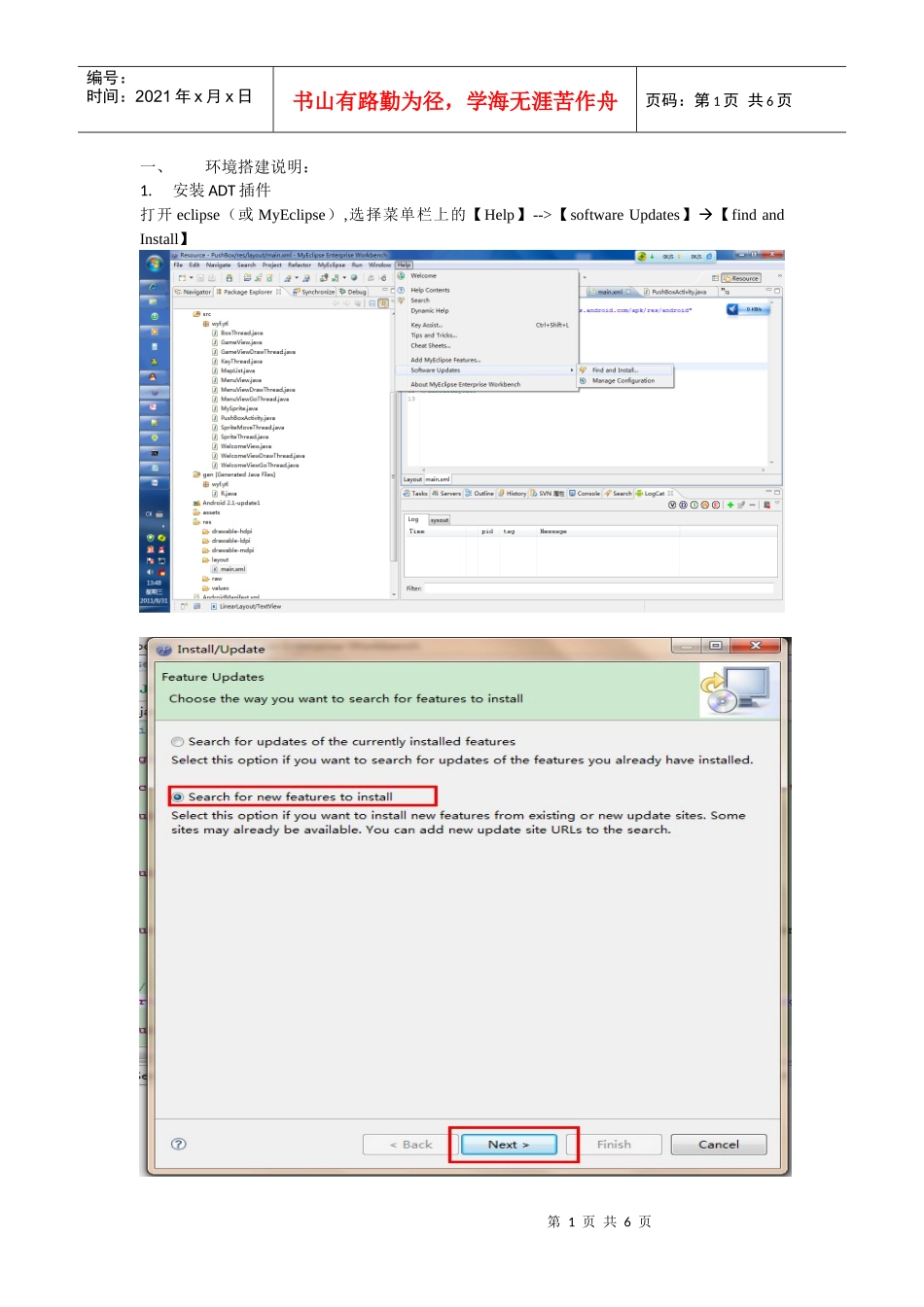Open the File menu
This screenshot has width=924, height=1307.
pos(179,265)
